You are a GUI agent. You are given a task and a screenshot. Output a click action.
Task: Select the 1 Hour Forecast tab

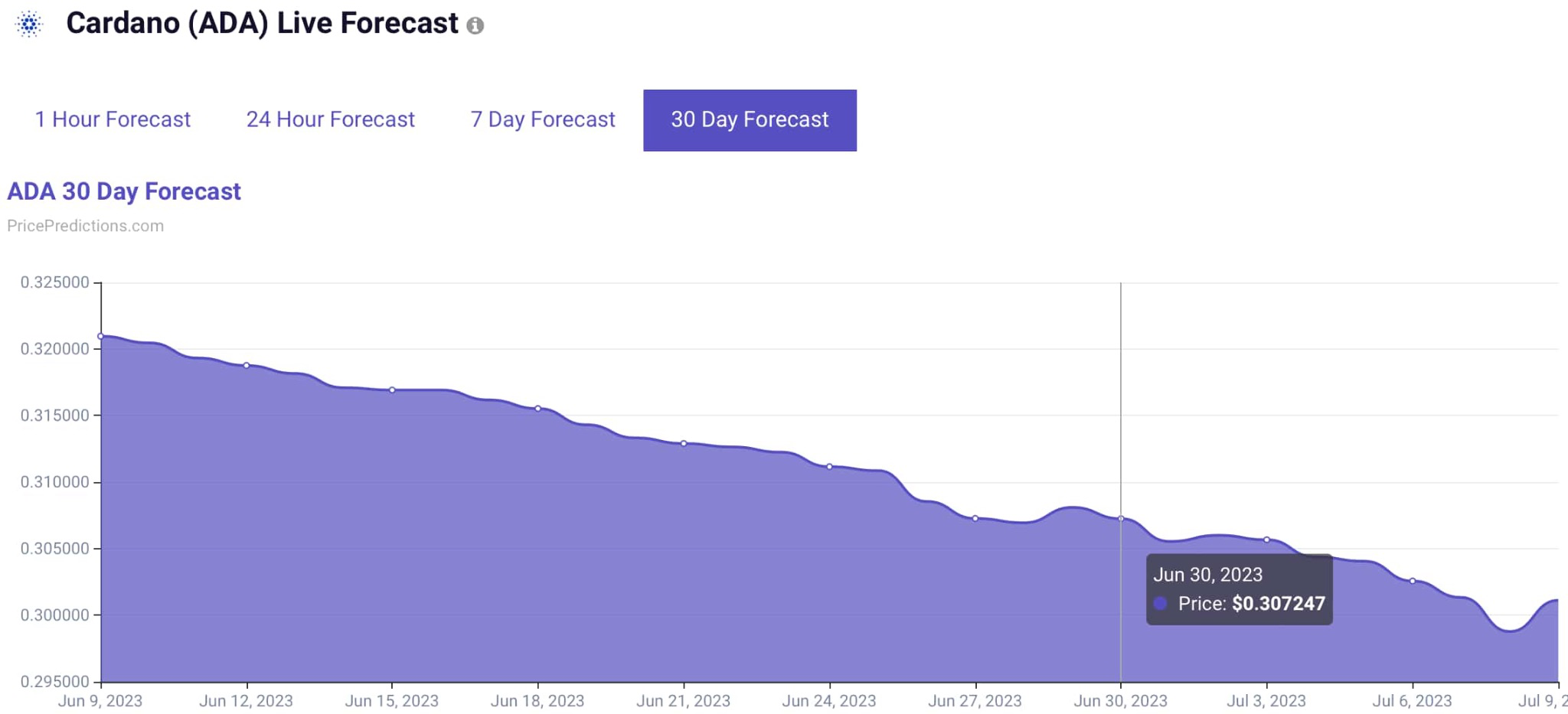coord(113,119)
